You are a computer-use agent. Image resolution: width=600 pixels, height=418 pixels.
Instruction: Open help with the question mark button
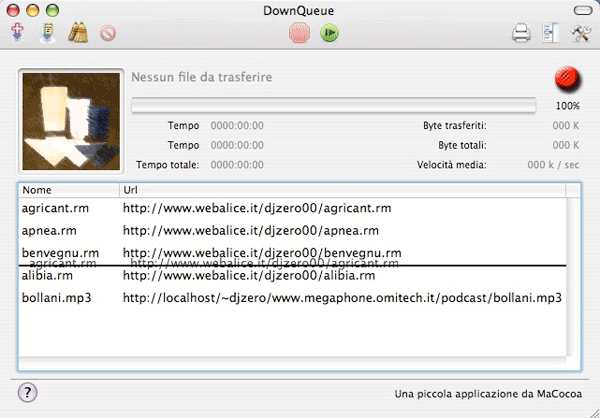click(x=28, y=393)
